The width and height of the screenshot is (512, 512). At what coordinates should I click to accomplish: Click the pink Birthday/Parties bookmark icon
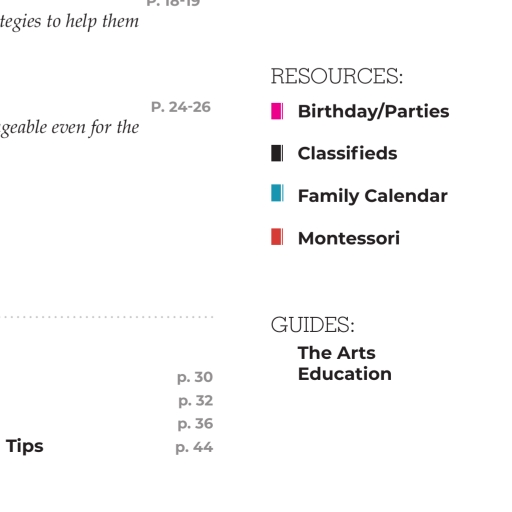277,111
